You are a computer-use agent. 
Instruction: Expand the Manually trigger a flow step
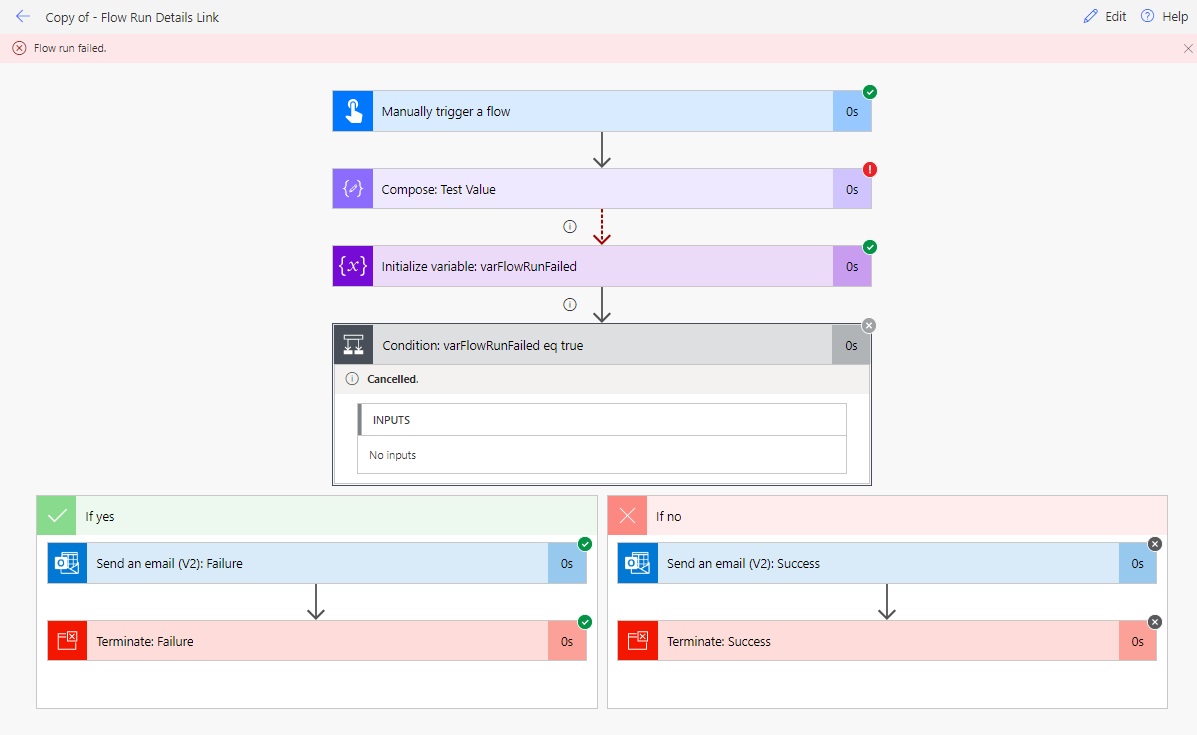coord(600,111)
